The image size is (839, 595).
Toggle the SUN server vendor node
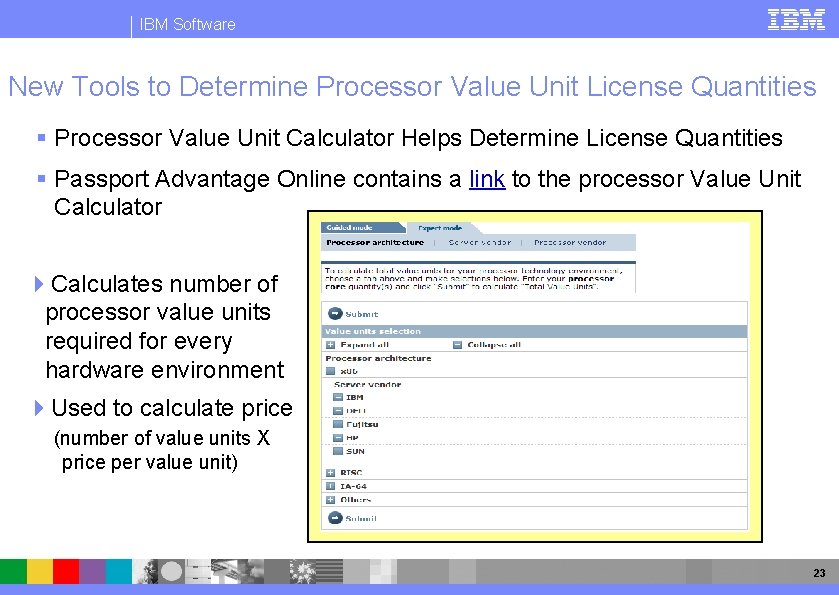pyautogui.click(x=338, y=451)
